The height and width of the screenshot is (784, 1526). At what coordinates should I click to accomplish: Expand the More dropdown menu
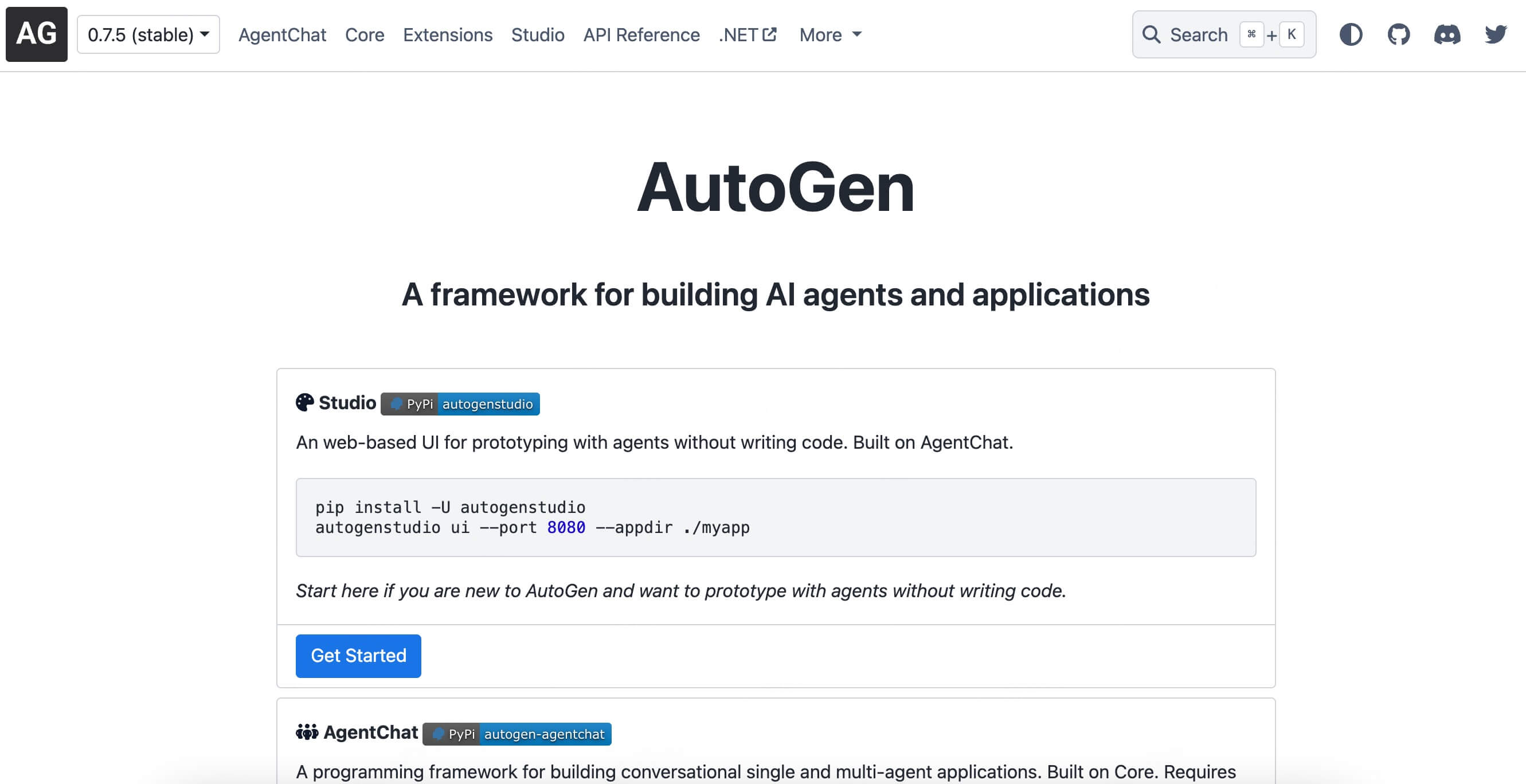[830, 35]
